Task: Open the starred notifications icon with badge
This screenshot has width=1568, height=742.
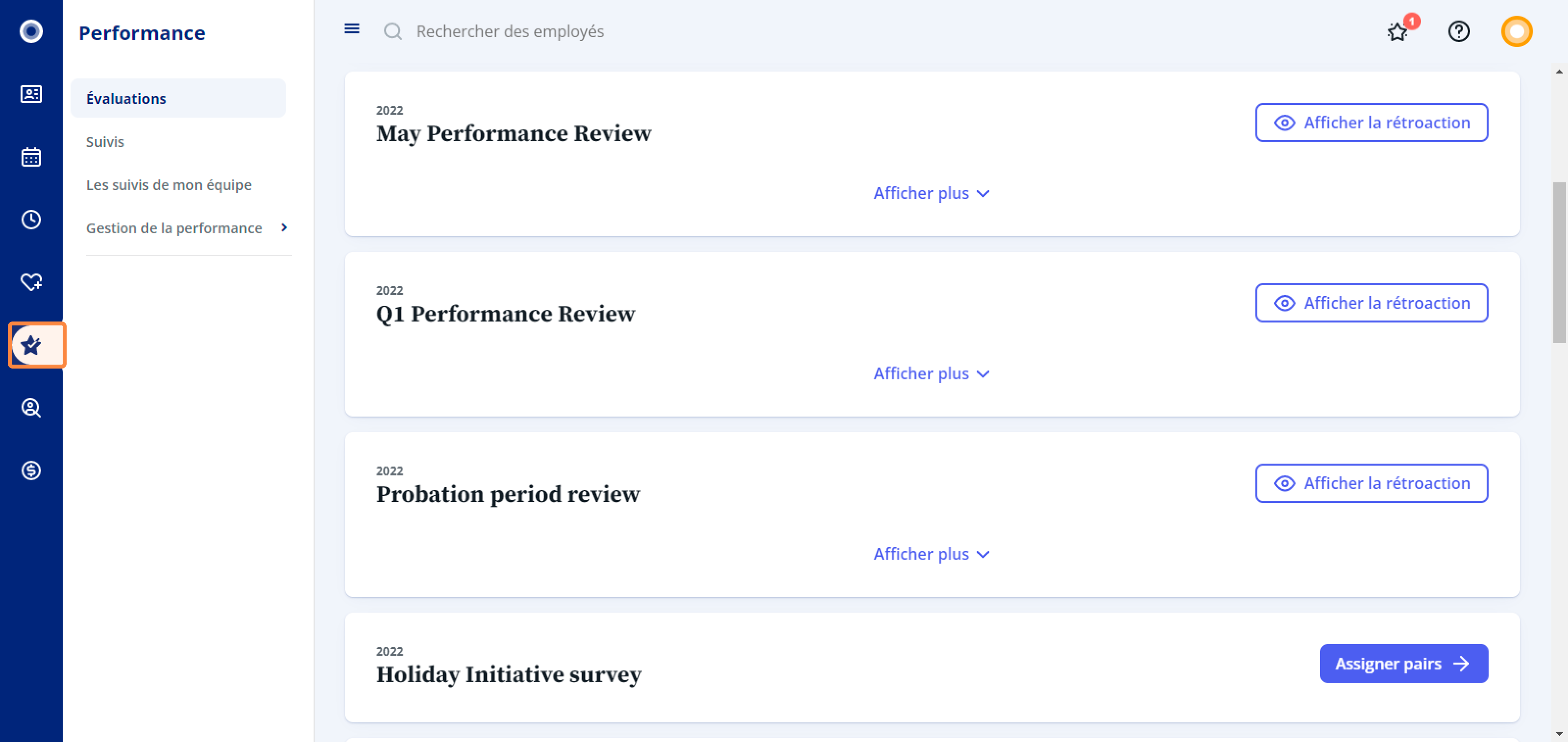Action: click(1399, 31)
